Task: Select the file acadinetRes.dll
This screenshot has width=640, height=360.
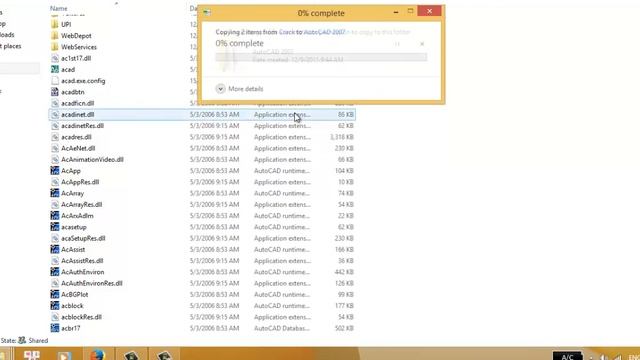Action: tap(82, 126)
